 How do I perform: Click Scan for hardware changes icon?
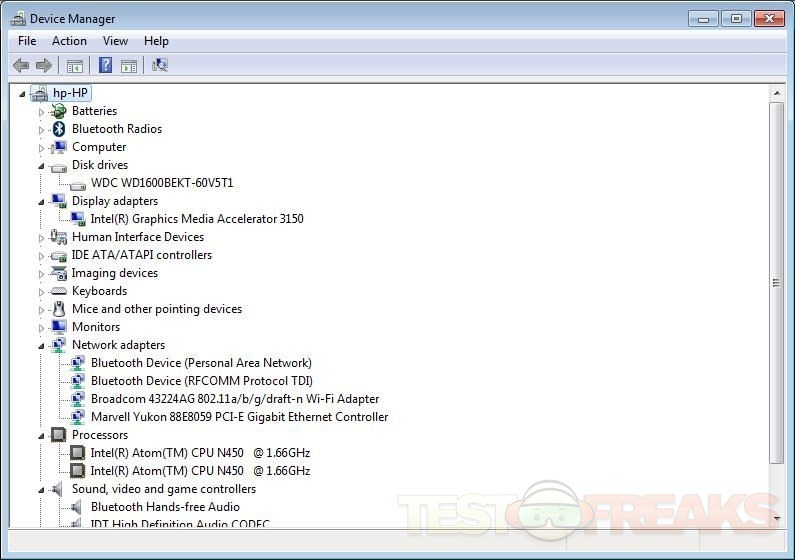pos(160,66)
